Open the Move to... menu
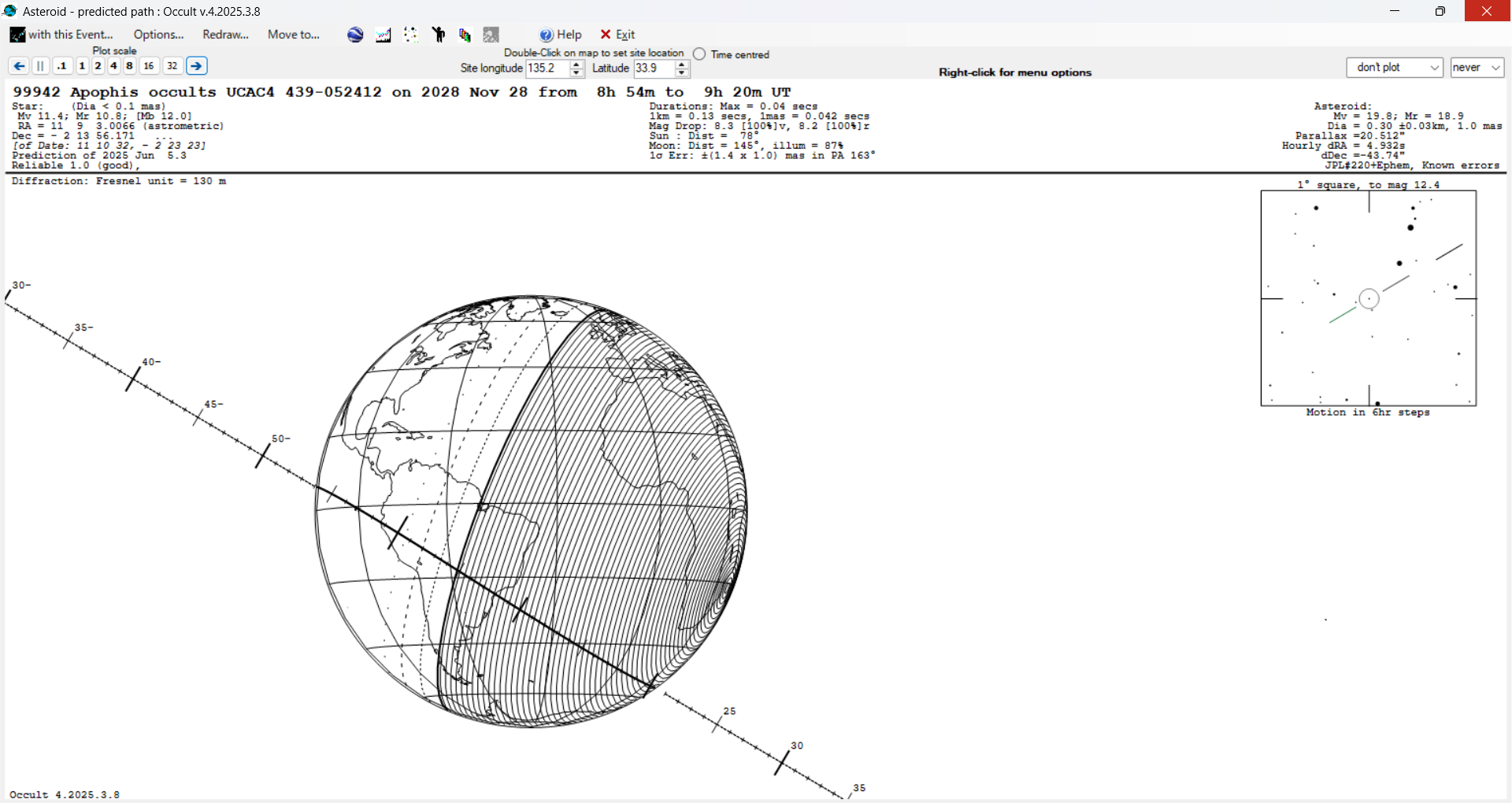Viewport: 1512px width, 803px height. 294,35
